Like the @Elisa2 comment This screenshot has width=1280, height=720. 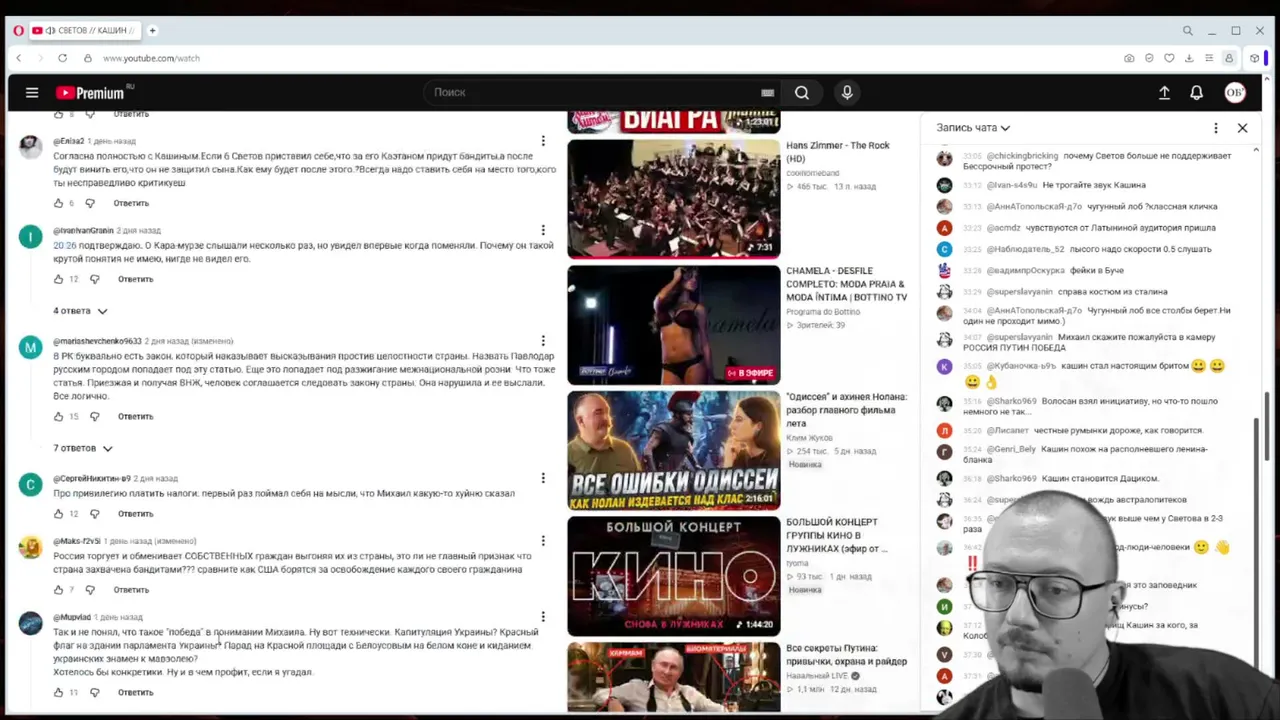point(58,203)
